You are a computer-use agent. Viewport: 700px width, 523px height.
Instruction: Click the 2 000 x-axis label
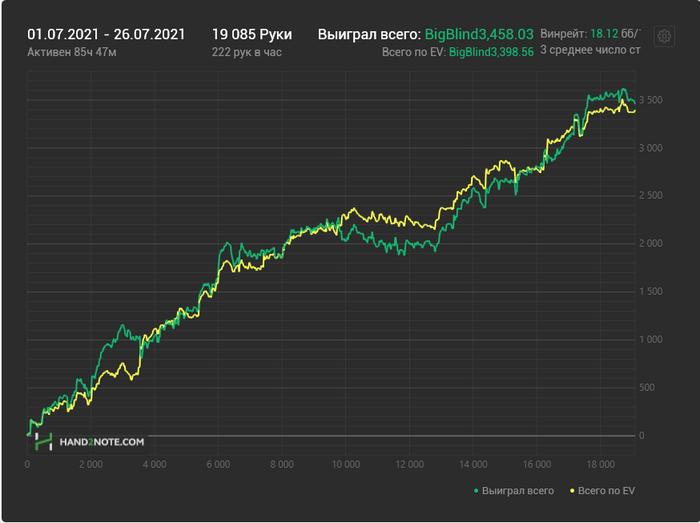coord(91,465)
